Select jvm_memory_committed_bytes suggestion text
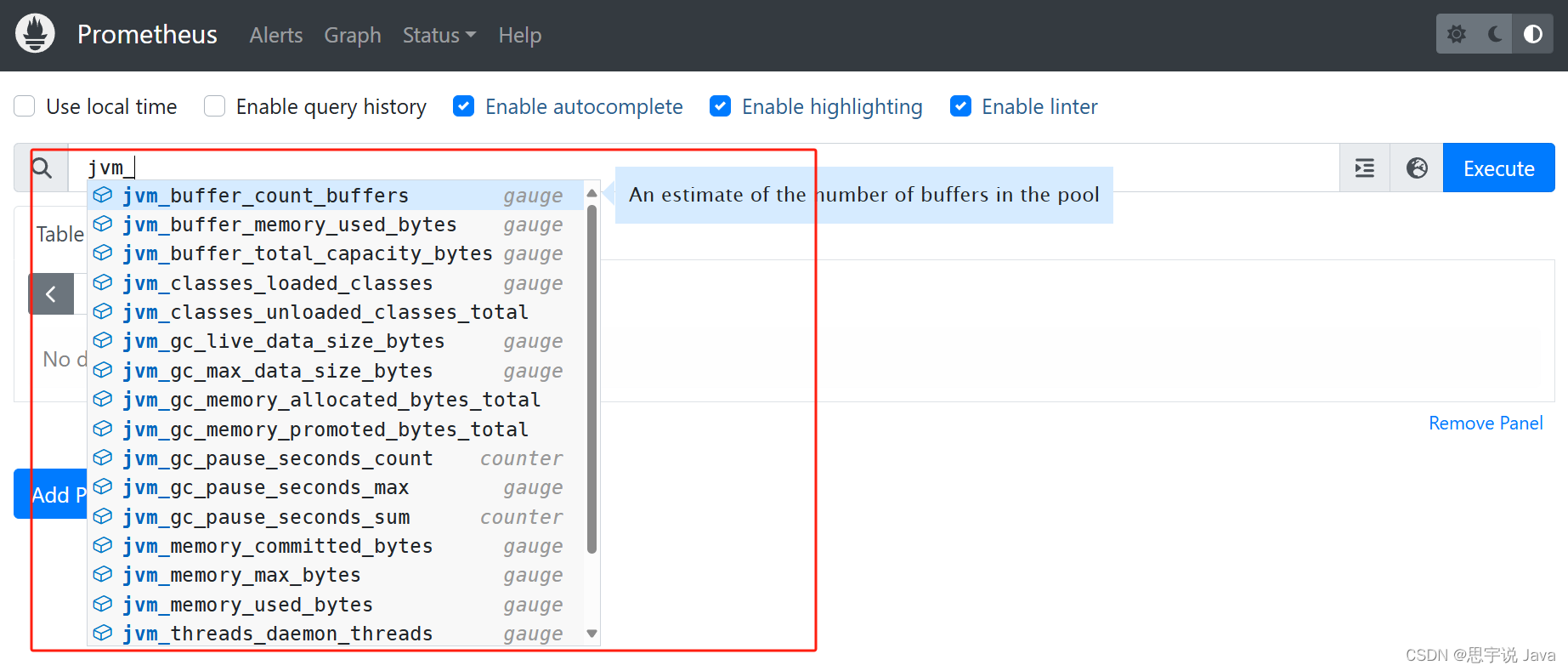Viewport: 1568px width, 671px height. click(x=277, y=546)
